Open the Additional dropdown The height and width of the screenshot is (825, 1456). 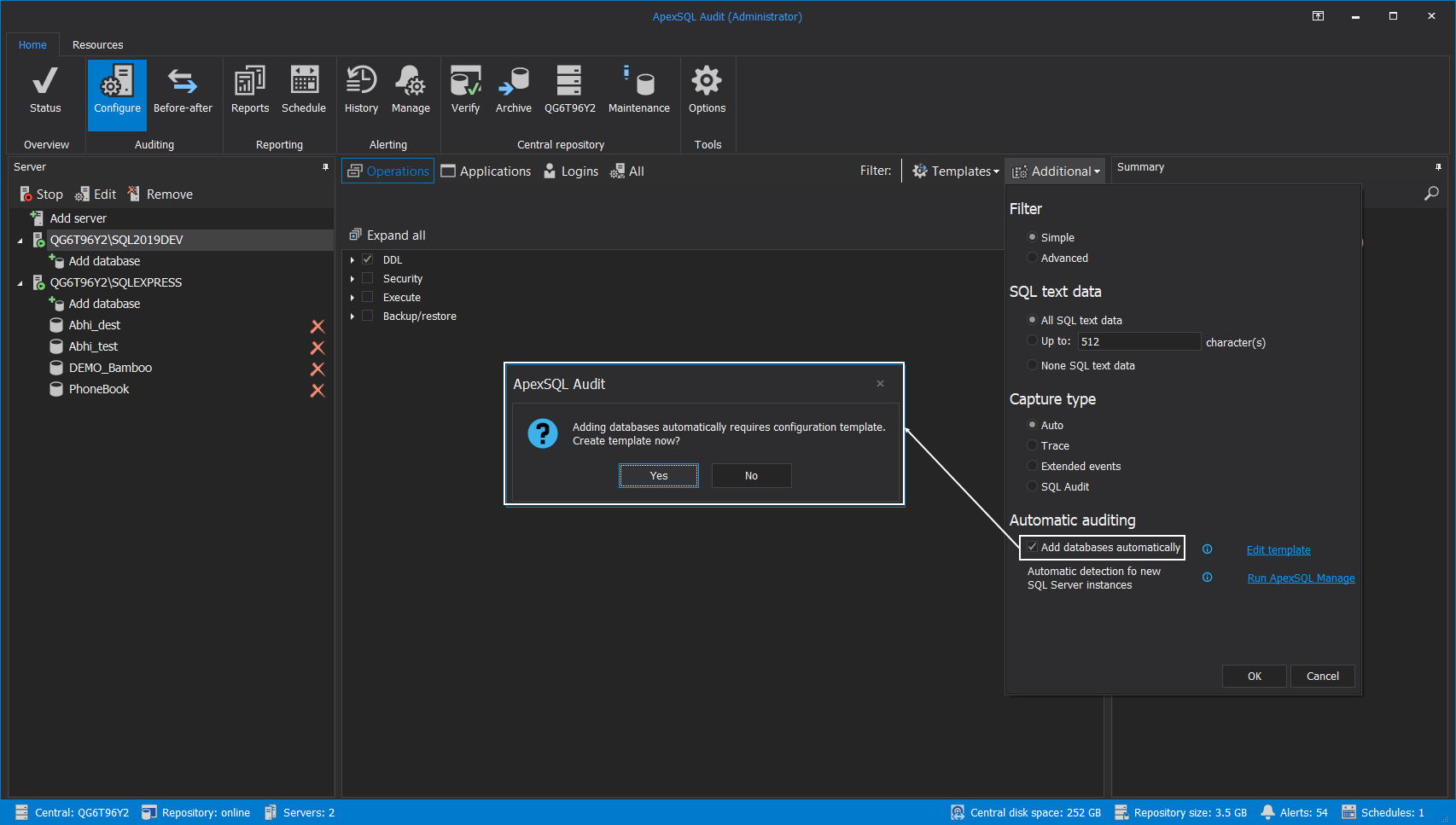[1056, 171]
